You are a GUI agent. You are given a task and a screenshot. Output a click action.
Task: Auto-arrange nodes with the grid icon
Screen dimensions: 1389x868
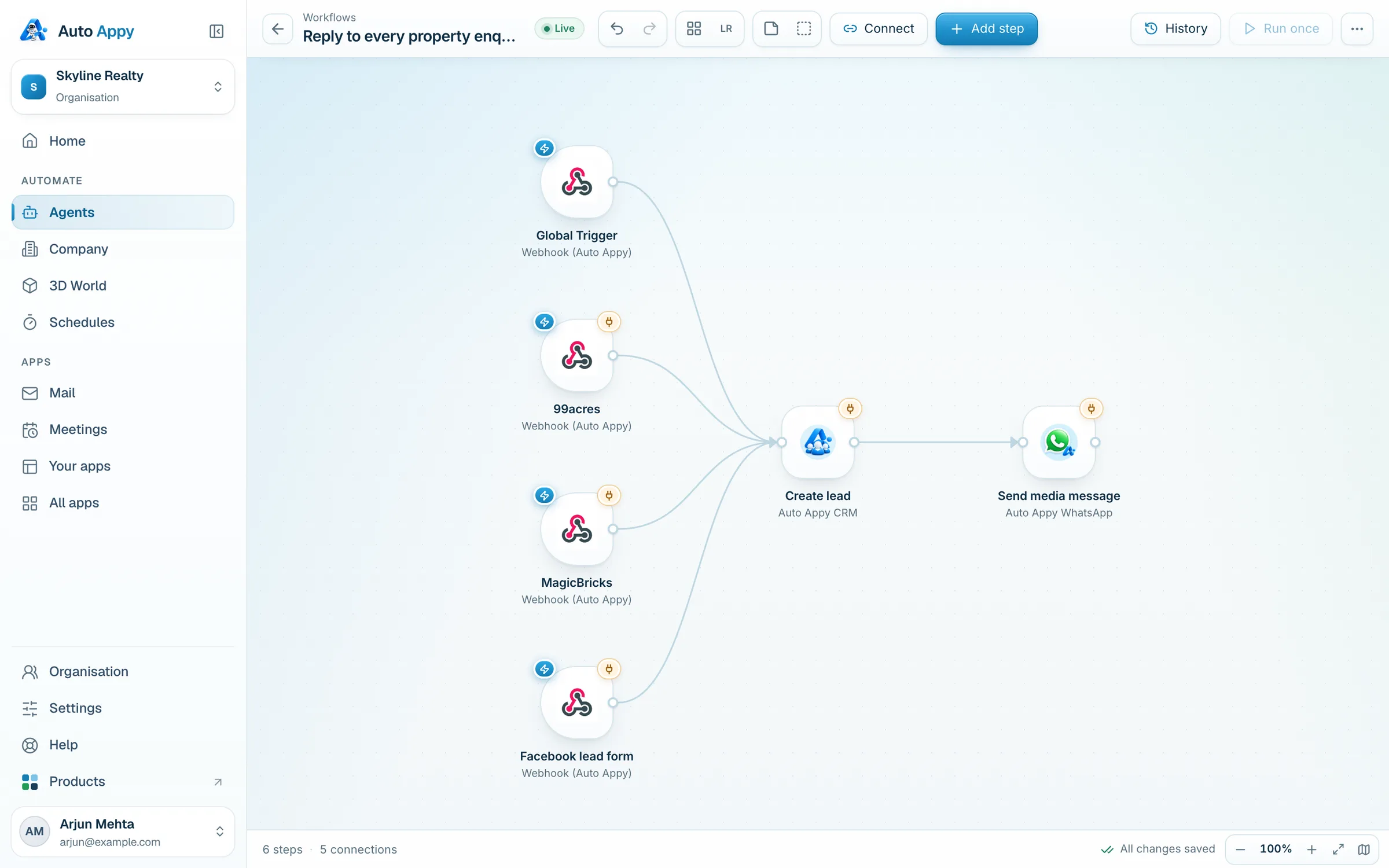click(694, 28)
